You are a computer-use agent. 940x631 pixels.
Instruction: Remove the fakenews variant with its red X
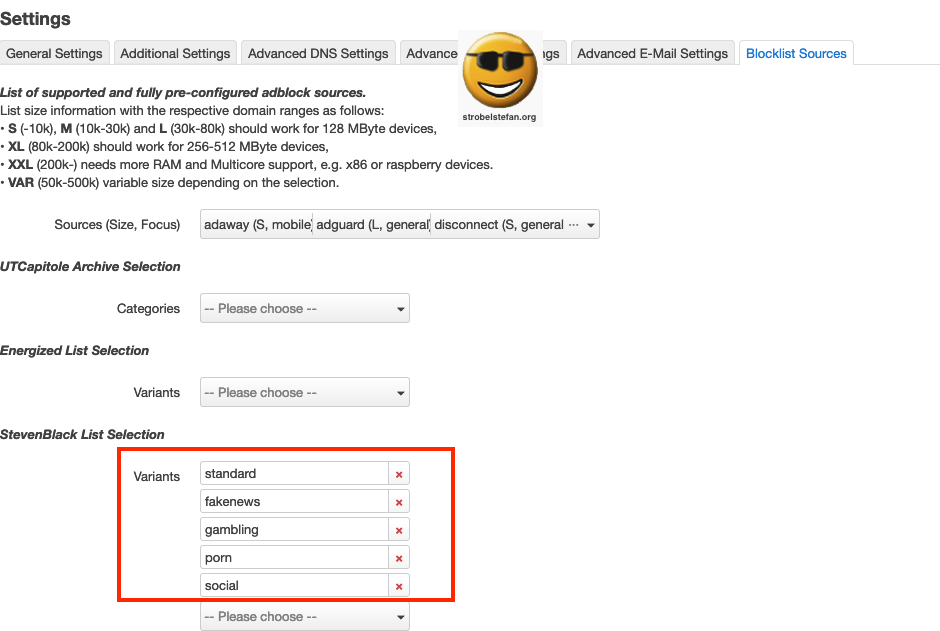point(399,502)
